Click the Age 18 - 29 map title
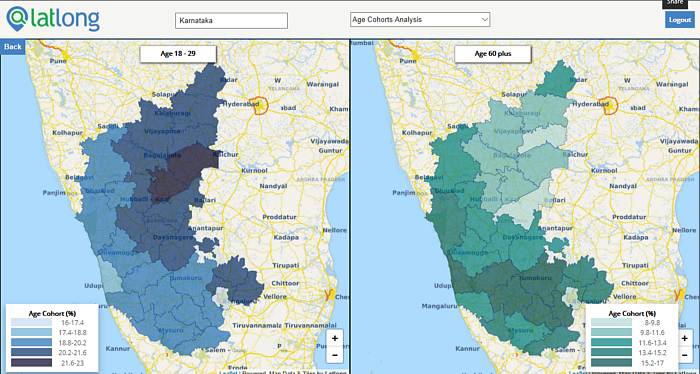Viewport: 700px width, 374px height. (178, 54)
